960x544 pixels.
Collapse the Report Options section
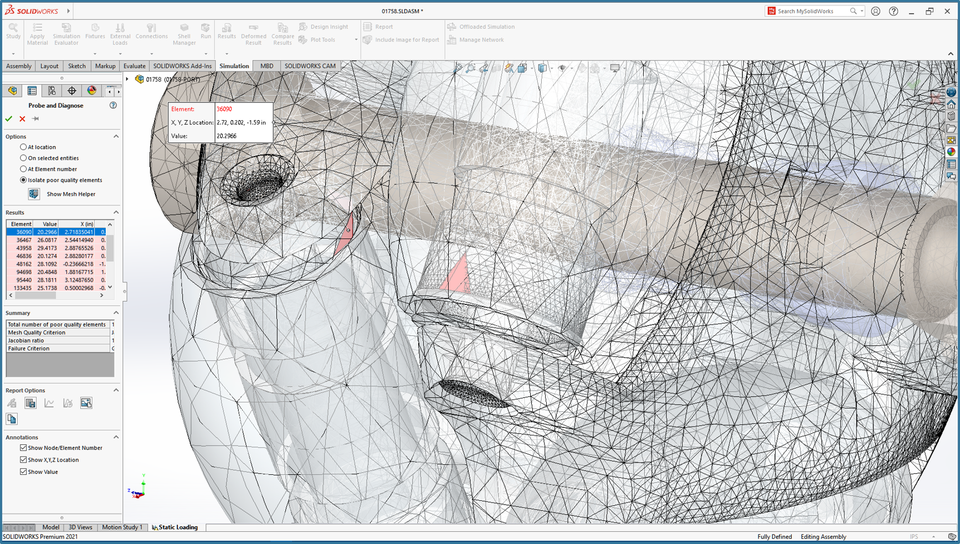116,390
